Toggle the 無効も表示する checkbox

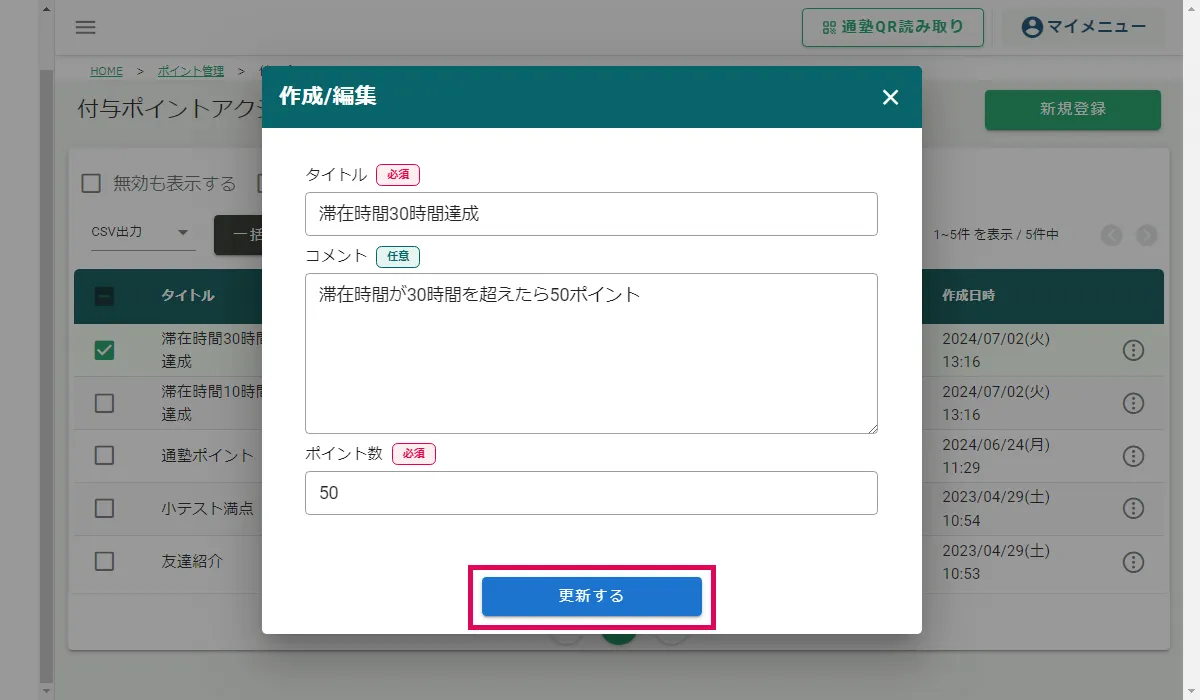click(91, 183)
